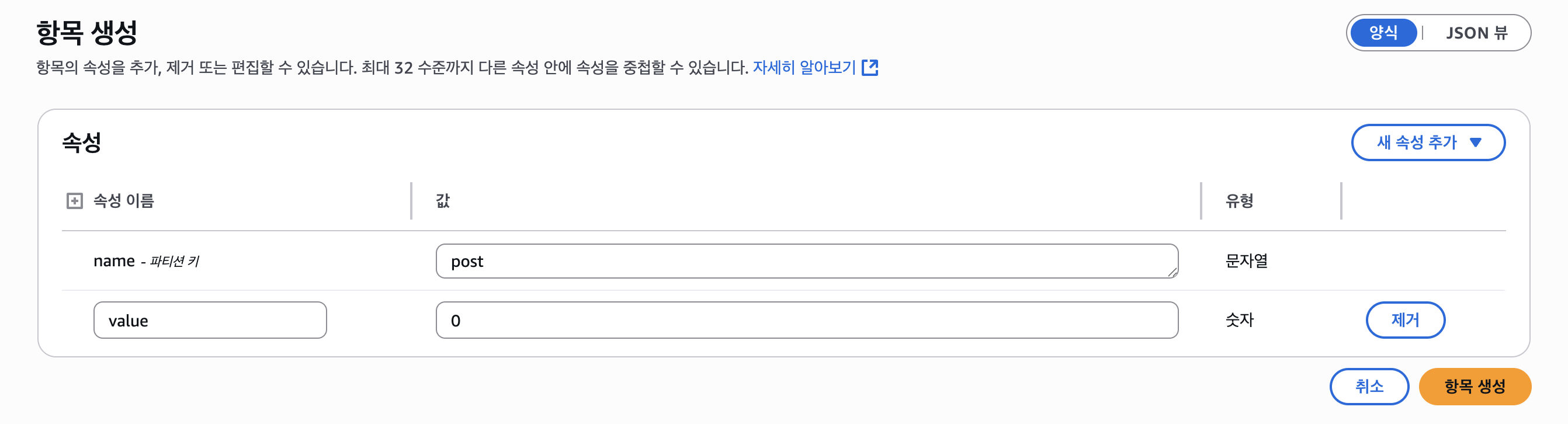Click the name 파티션 키 label

point(146,262)
